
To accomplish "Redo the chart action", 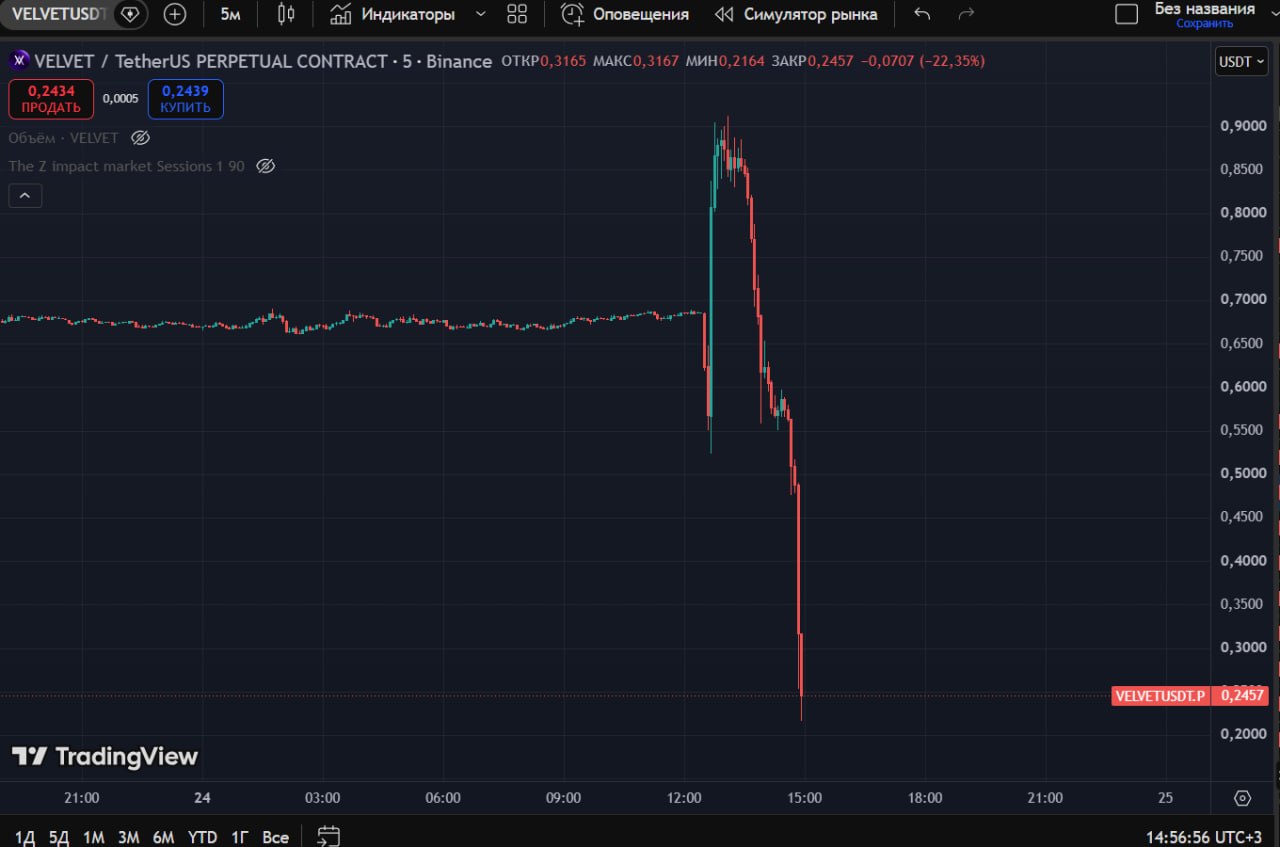I will tap(966, 14).
